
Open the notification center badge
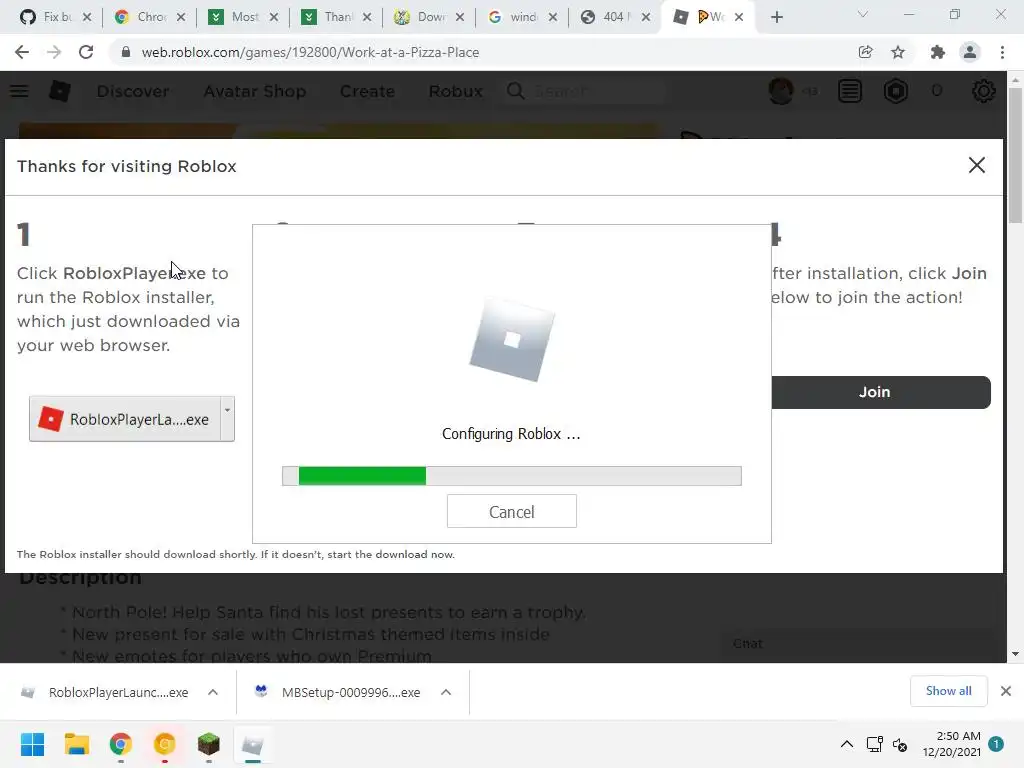996,744
